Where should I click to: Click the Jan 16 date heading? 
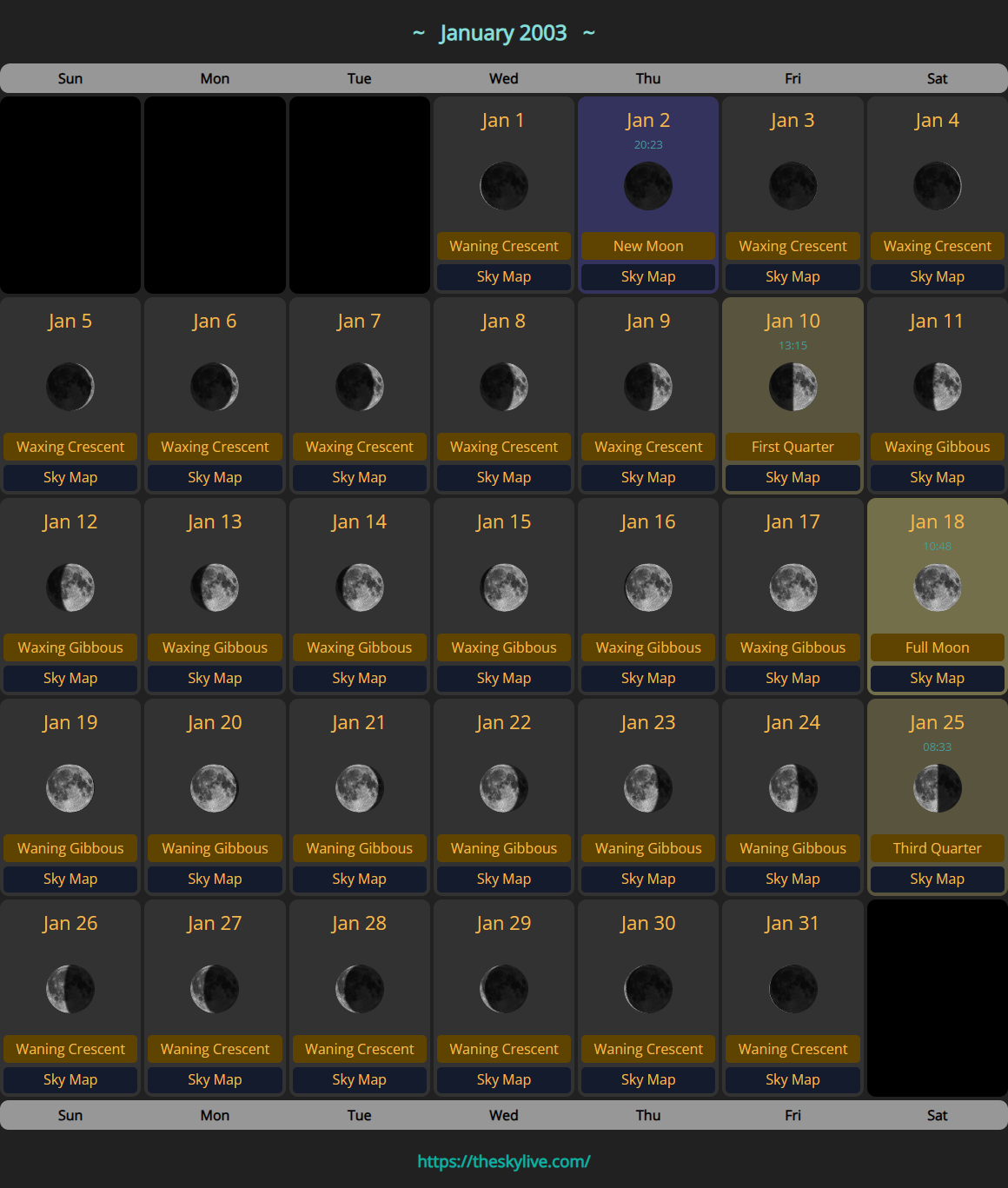tap(648, 521)
